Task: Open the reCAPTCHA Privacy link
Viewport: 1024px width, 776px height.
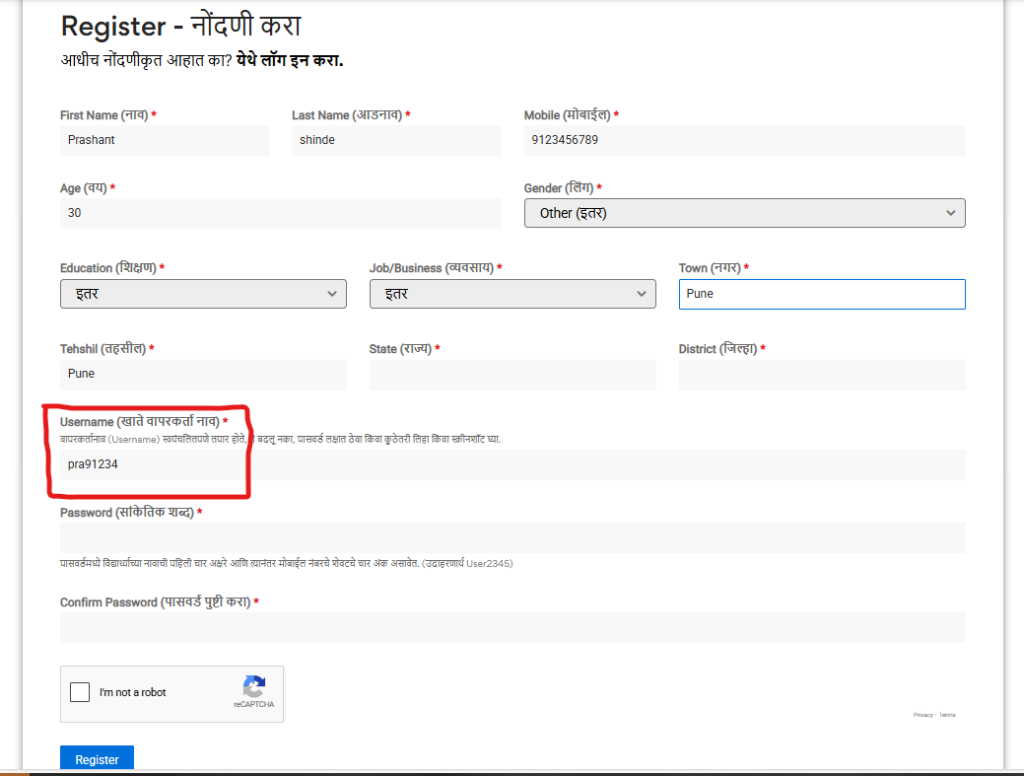Action: pyautogui.click(x=921, y=715)
